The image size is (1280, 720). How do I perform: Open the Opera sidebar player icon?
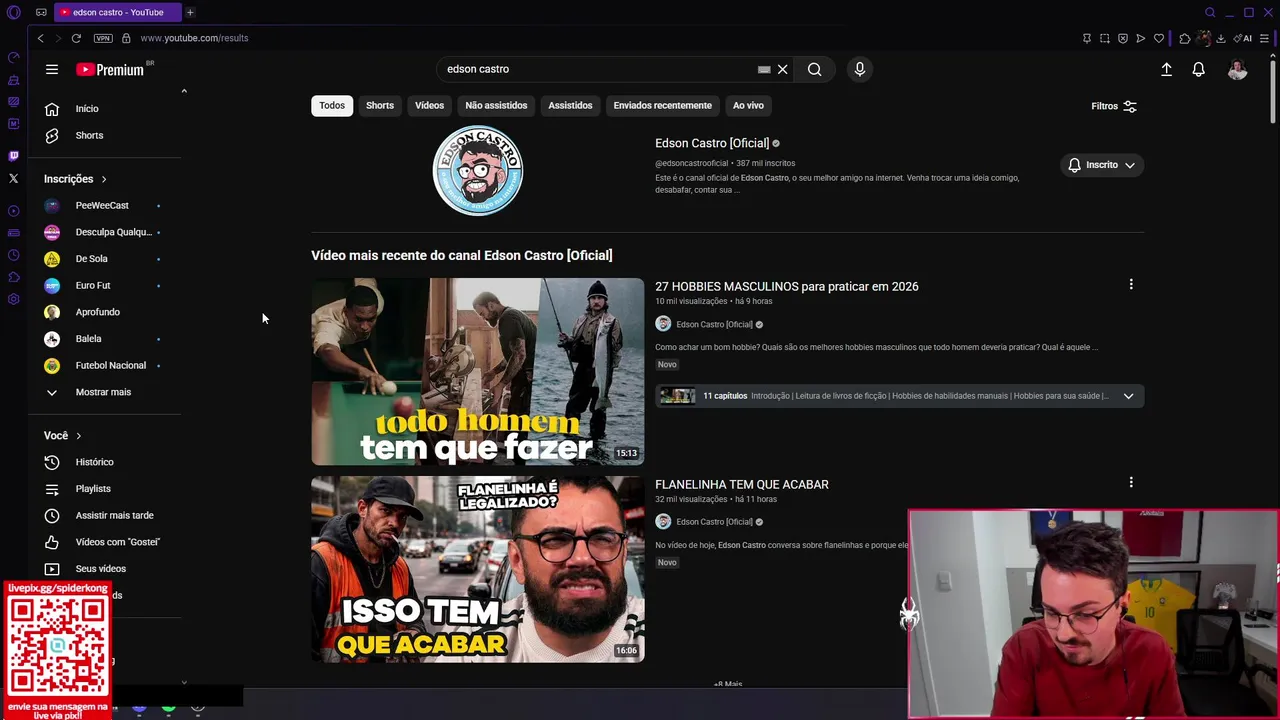coord(13,211)
